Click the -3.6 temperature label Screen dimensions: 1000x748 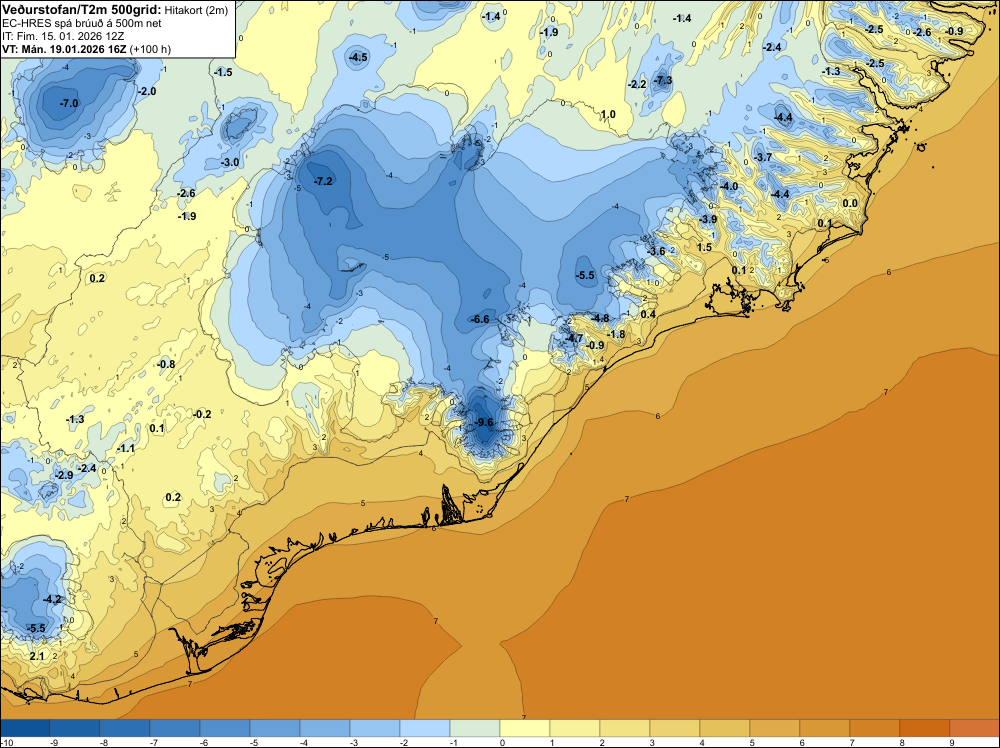tap(656, 251)
